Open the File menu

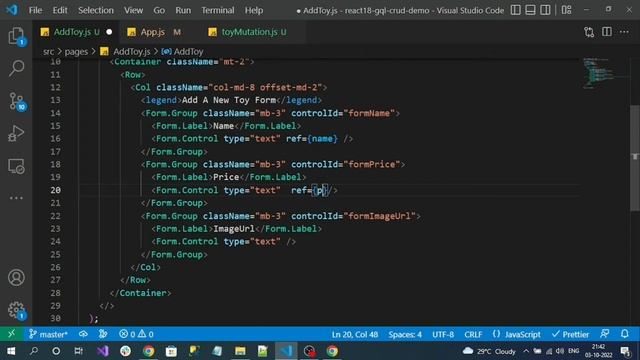coord(36,10)
